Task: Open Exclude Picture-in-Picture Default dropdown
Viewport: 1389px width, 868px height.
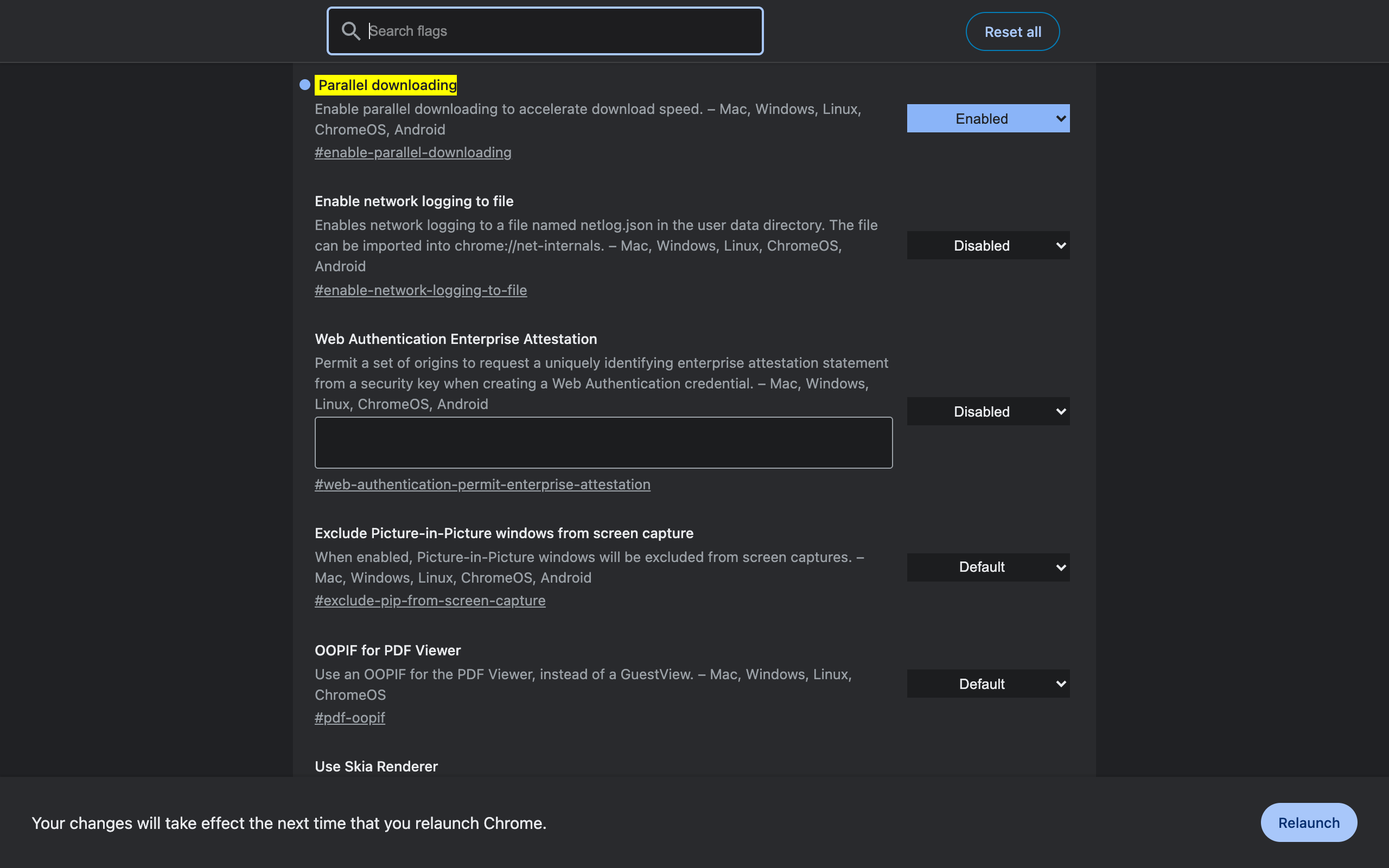Action: 988,567
